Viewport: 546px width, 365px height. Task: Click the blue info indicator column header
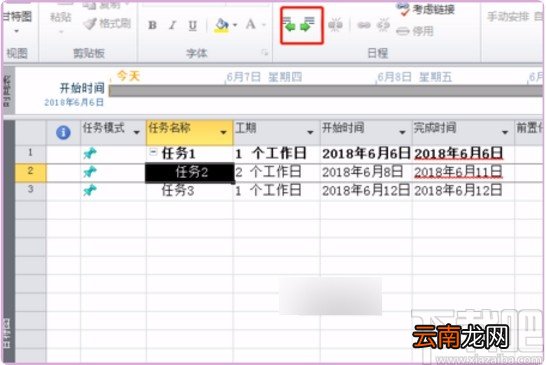pyautogui.click(x=63, y=132)
